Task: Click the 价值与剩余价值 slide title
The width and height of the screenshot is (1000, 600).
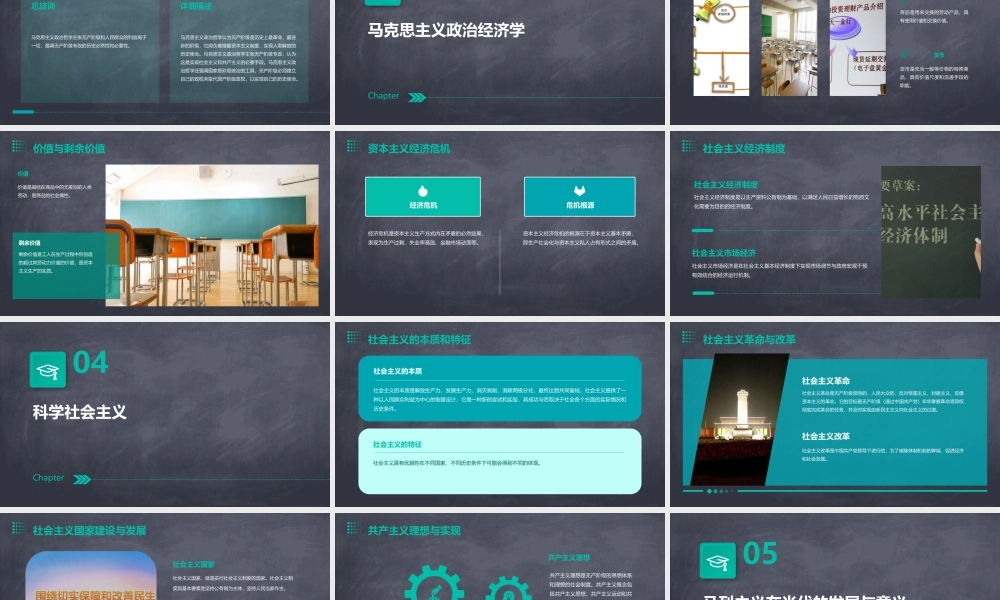Action: pyautogui.click(x=69, y=149)
